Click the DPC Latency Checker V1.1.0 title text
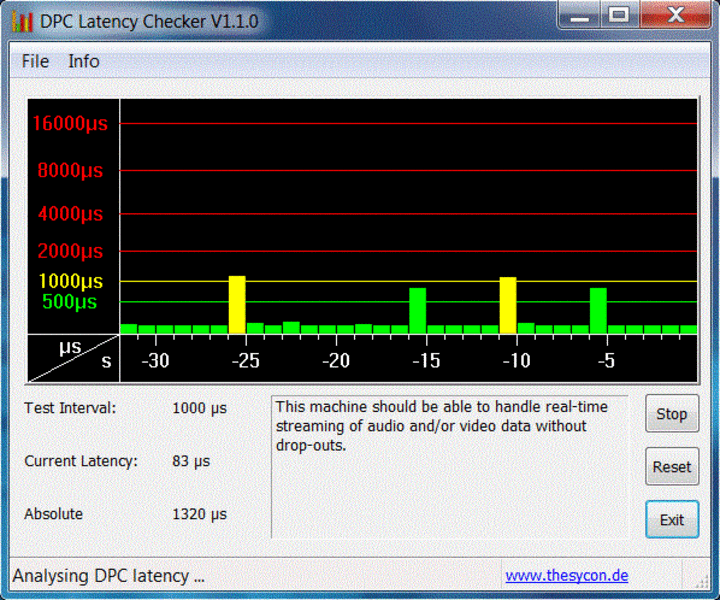 click(149, 22)
